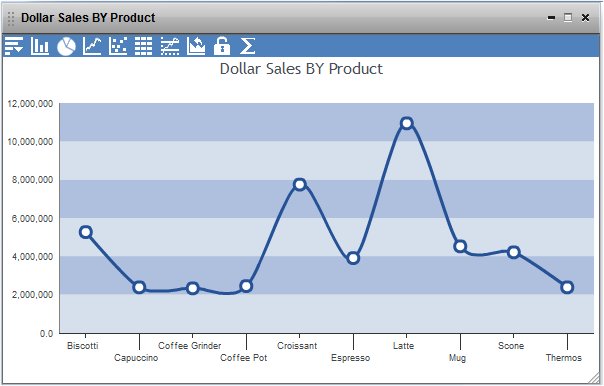Select the Croissant data point
The width and height of the screenshot is (604, 386).
[300, 185]
